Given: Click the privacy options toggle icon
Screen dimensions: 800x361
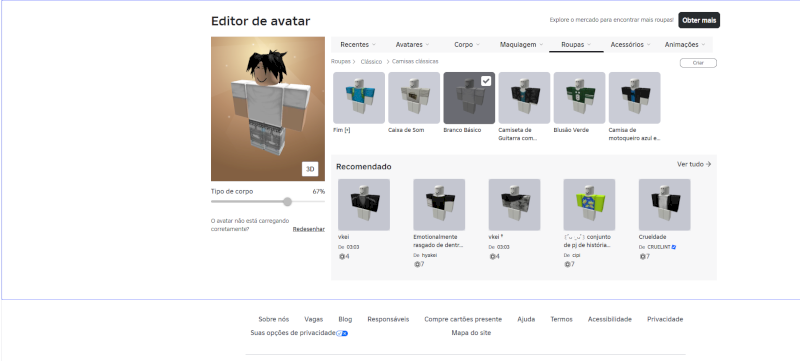Looking at the screenshot, I should tap(342, 333).
